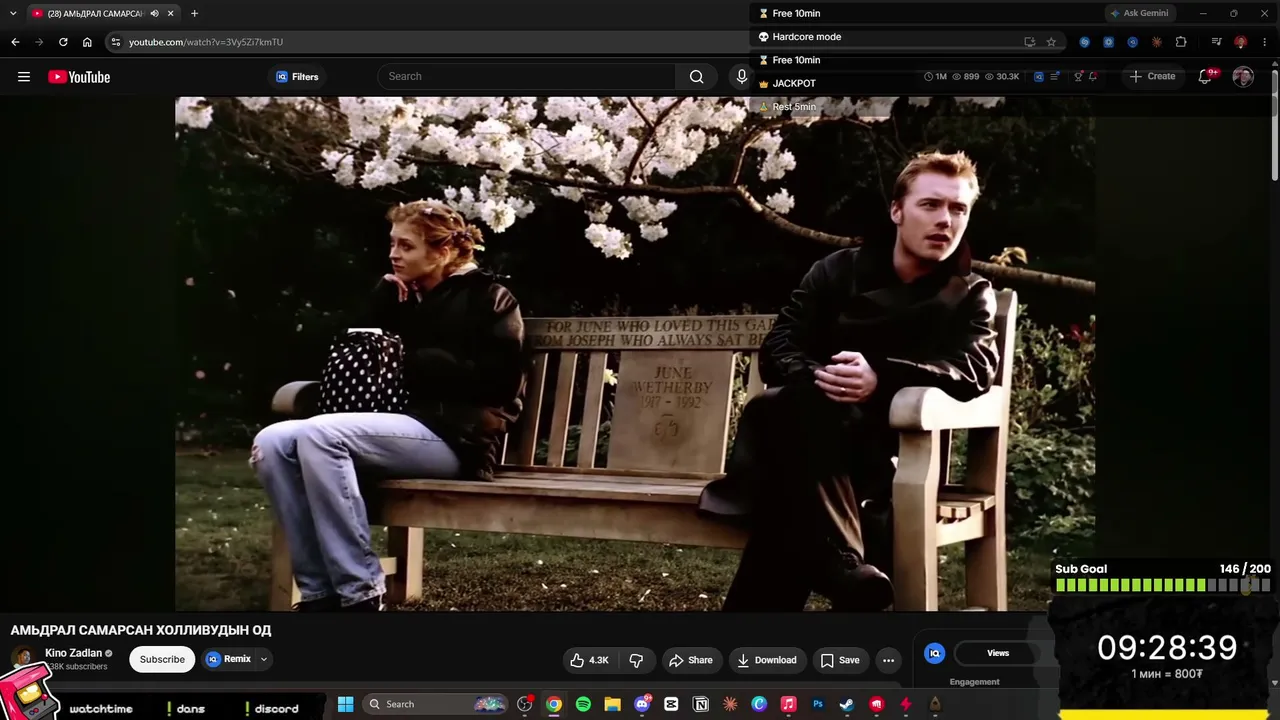Screen dimensions: 1280x720
Task: Click Ask Gemini button
Action: (x=1139, y=13)
